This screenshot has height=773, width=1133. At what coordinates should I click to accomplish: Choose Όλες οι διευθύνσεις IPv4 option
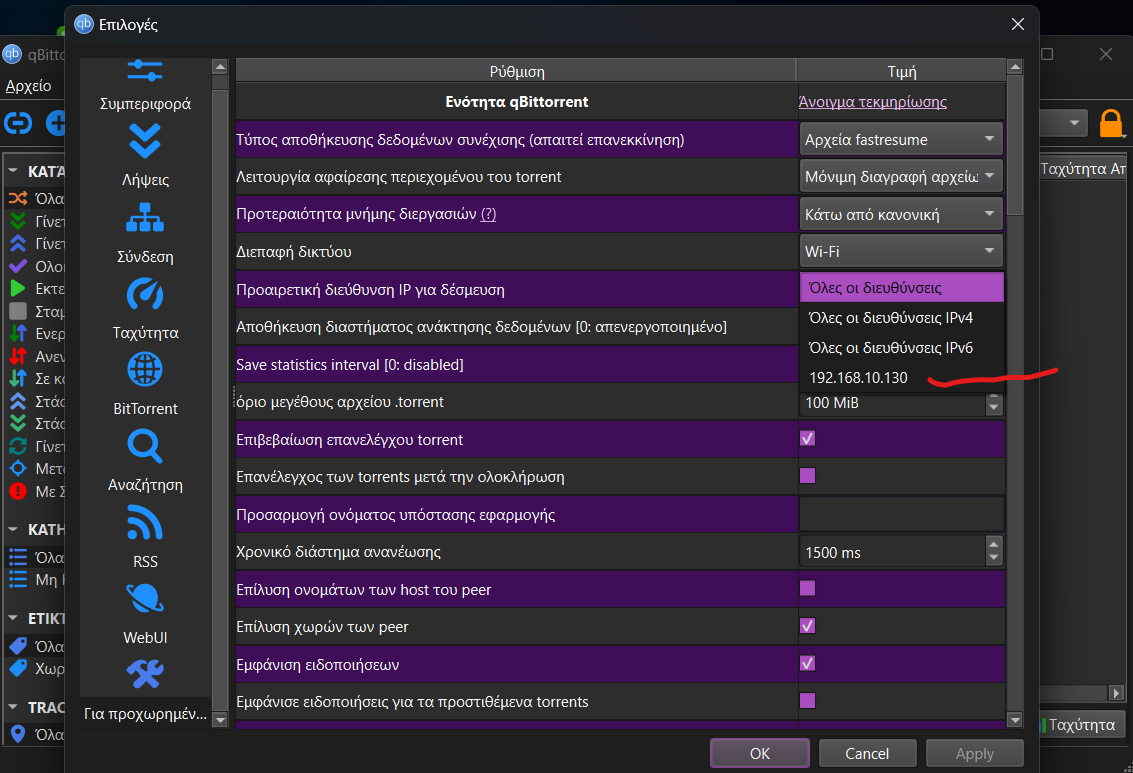(901, 318)
